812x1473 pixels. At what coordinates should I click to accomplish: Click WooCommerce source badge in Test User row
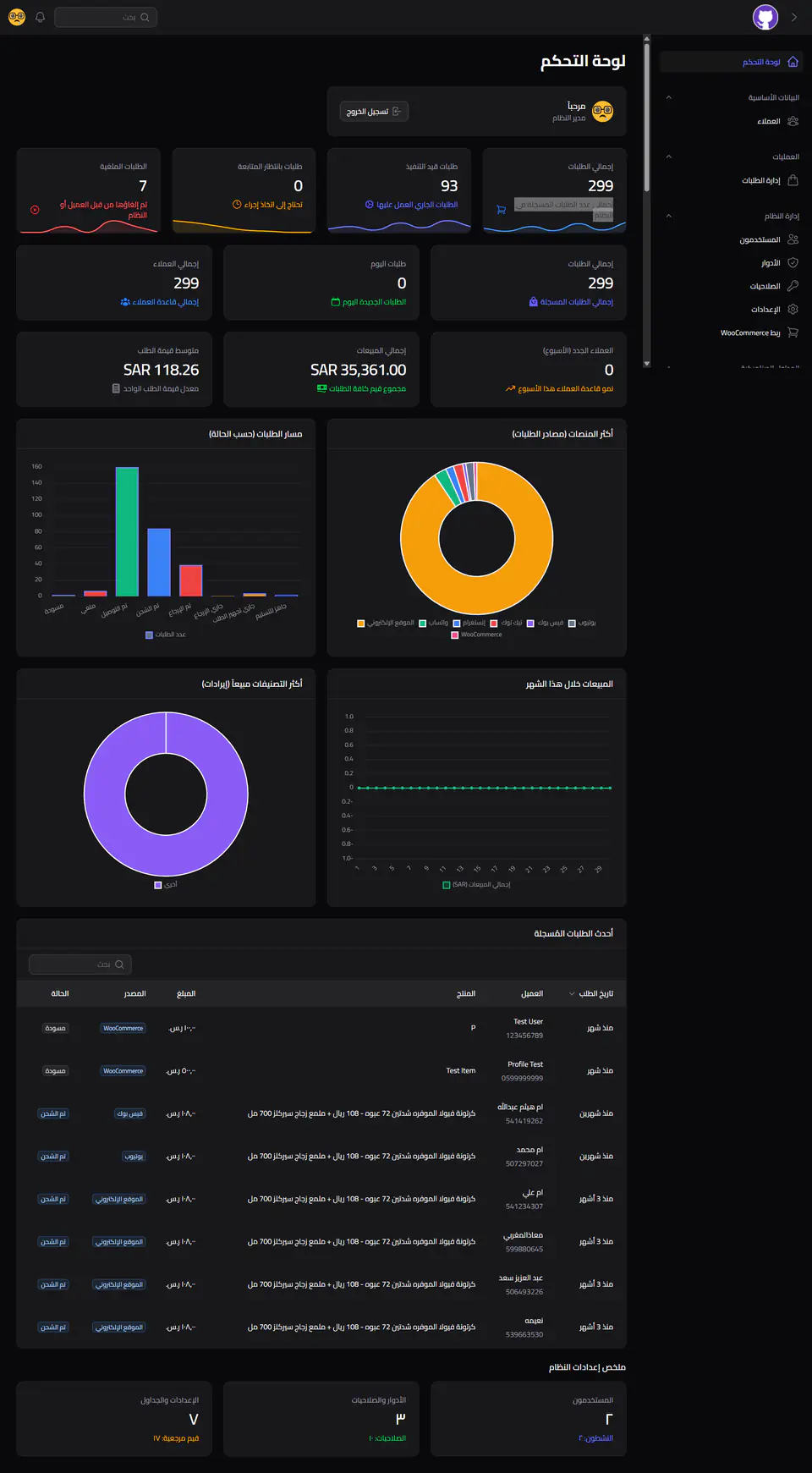(x=123, y=1029)
